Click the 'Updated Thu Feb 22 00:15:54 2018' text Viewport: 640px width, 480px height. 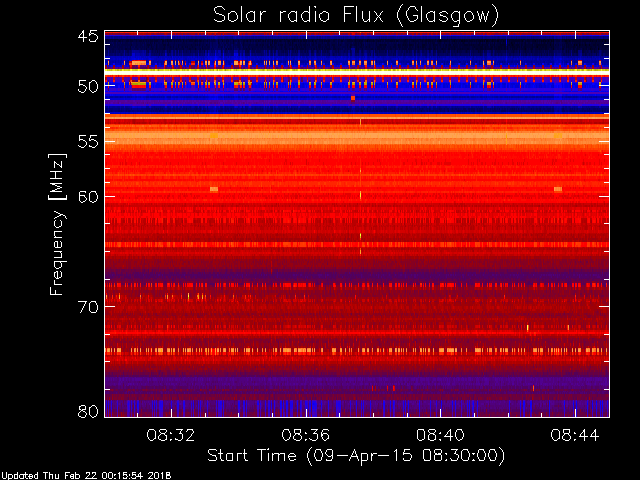(86, 476)
